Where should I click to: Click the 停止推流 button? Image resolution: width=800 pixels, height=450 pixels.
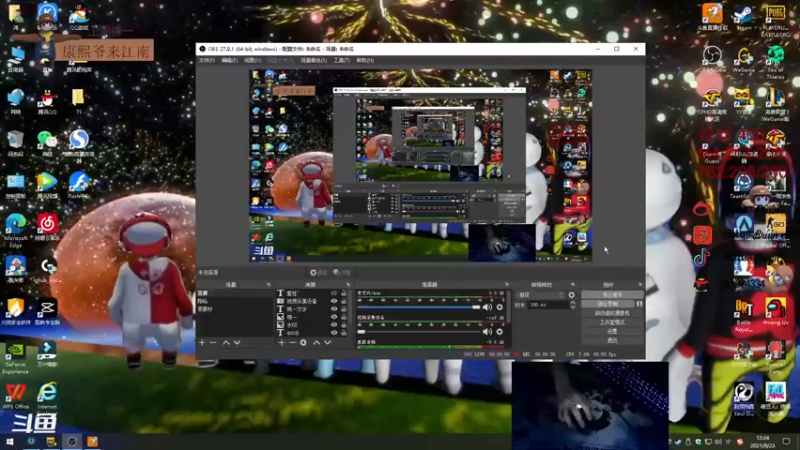(612, 295)
